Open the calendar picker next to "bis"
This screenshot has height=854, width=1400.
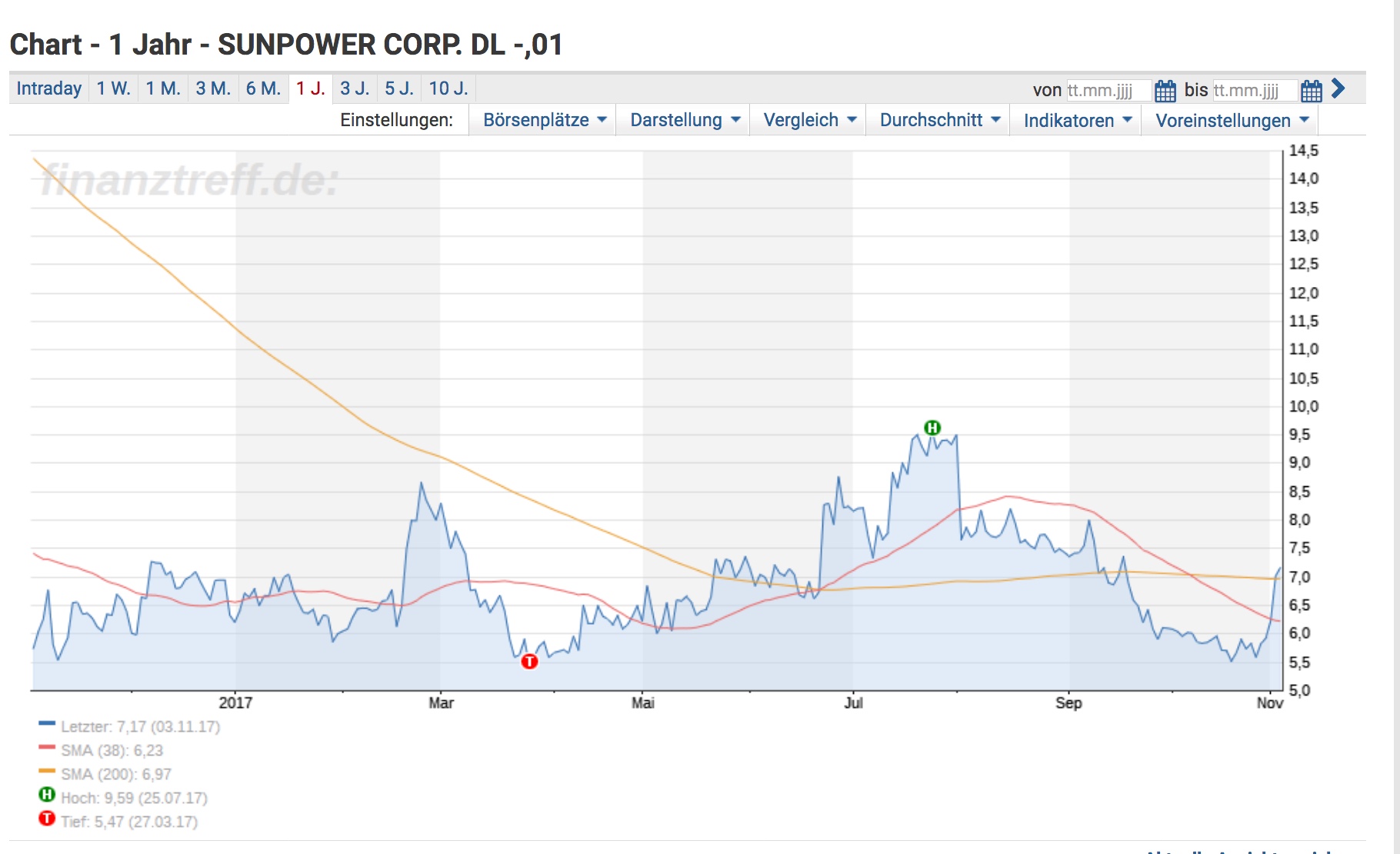tap(1312, 90)
